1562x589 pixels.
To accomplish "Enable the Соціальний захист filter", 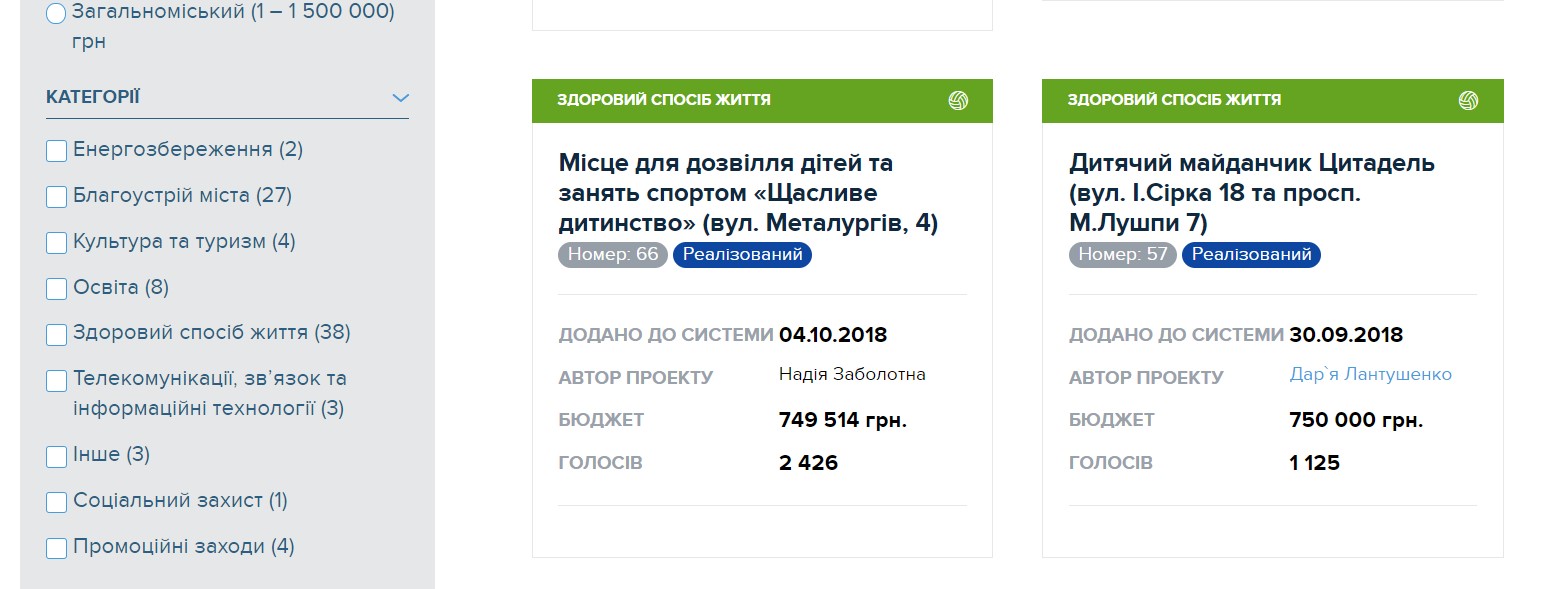I will pyautogui.click(x=57, y=501).
